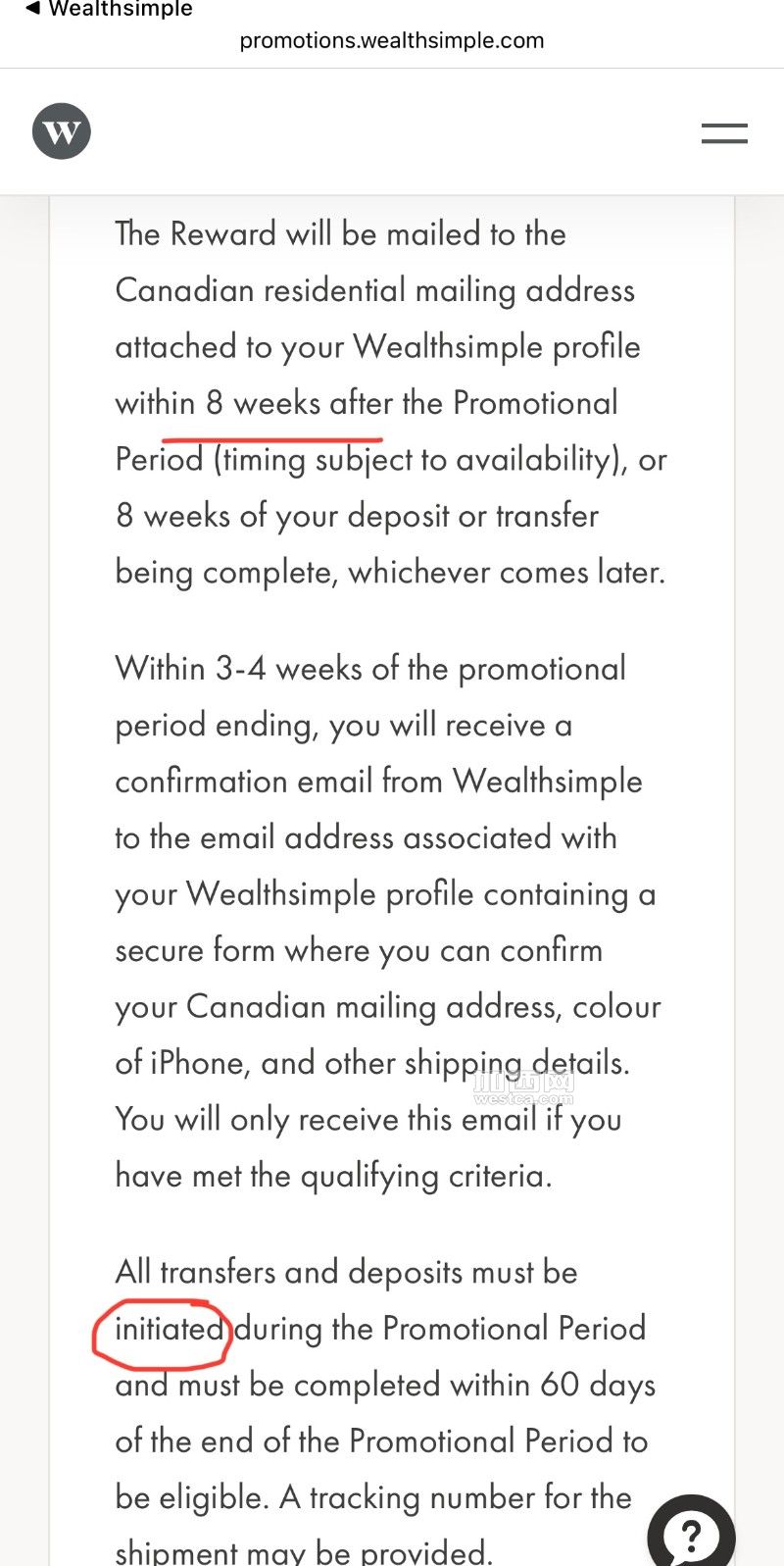Click the red-circled word "initiated"
The height and width of the screenshot is (1566, 784).
[169, 1329]
